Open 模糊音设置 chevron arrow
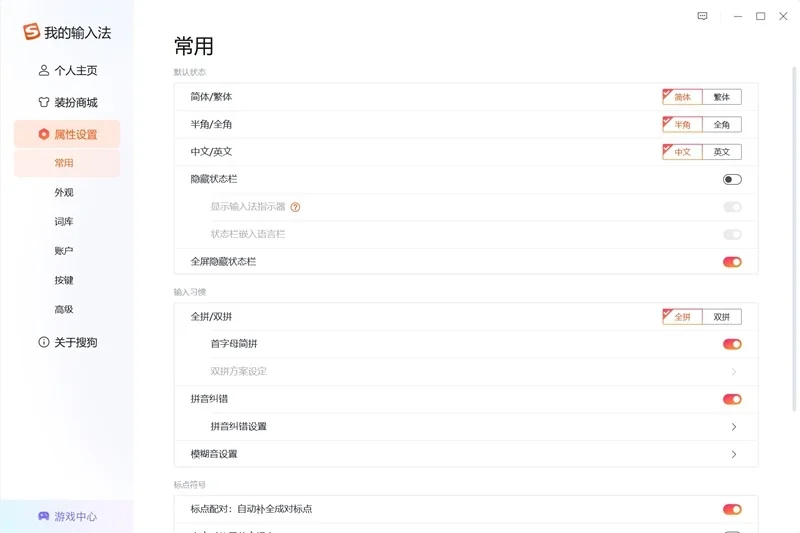Screen dimensions: 800x533 734,454
